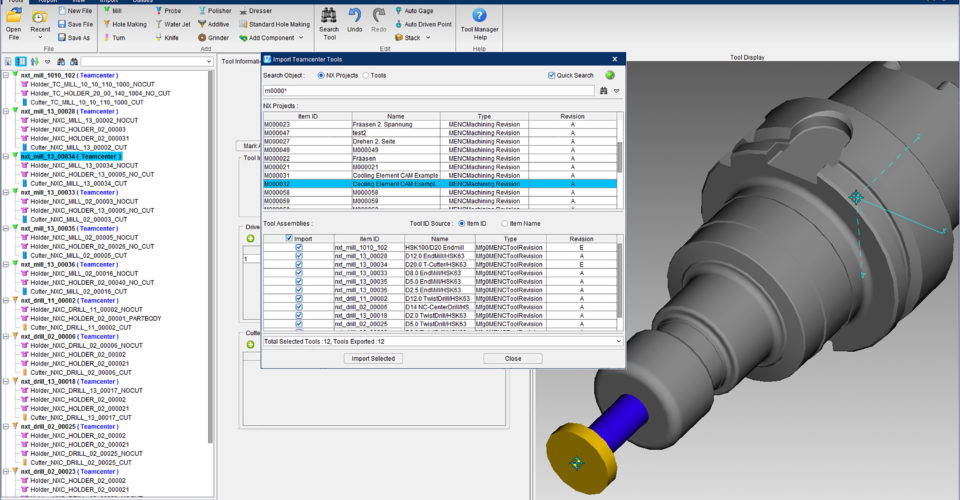Click green plus icon under the Drive section

250,238
